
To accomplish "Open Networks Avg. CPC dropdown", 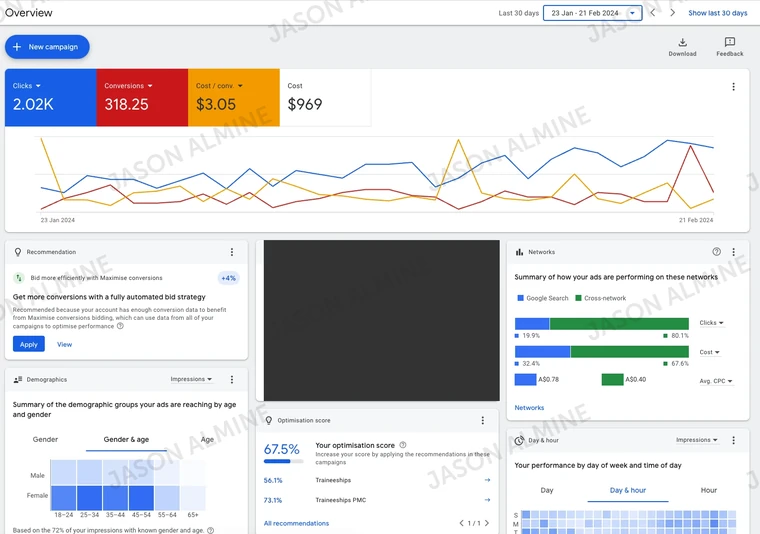I will [715, 381].
